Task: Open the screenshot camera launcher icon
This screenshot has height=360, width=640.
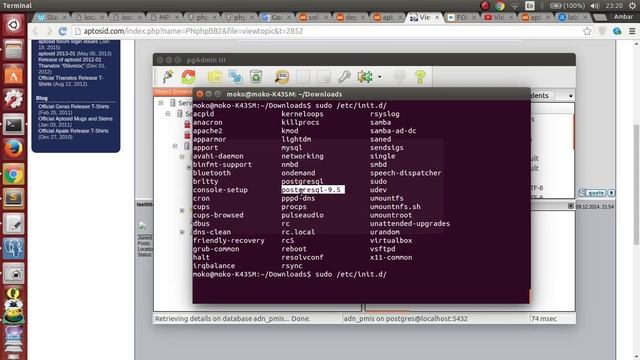Action: 13,273
